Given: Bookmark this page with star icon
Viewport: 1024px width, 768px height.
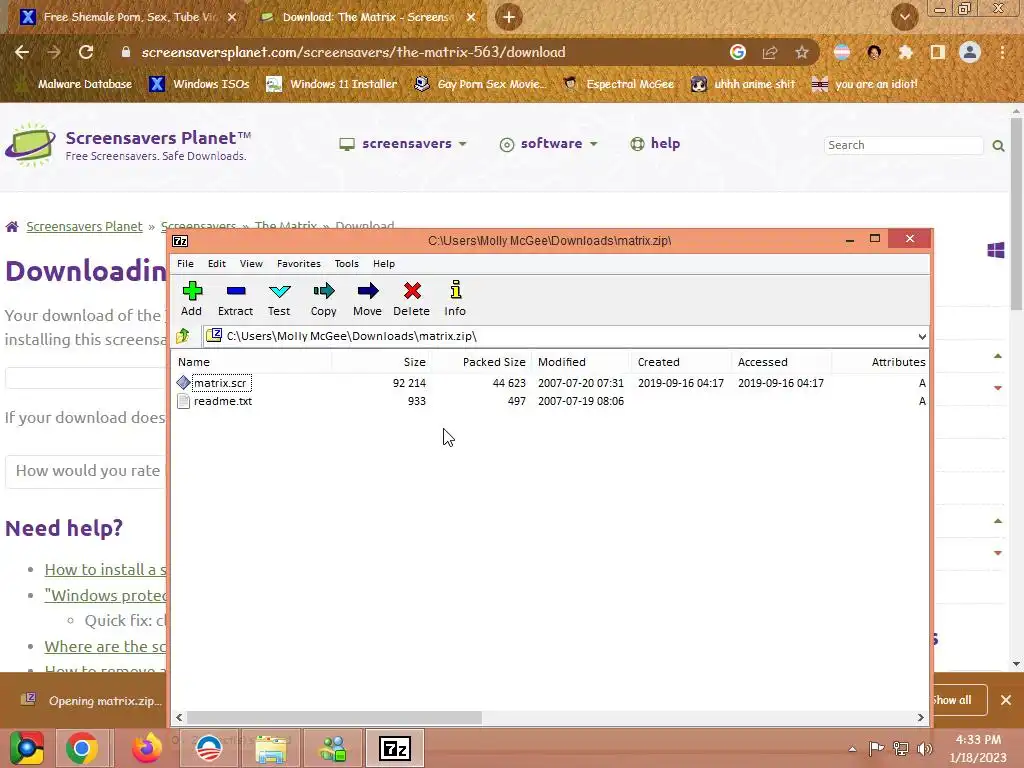Looking at the screenshot, I should tap(801, 52).
